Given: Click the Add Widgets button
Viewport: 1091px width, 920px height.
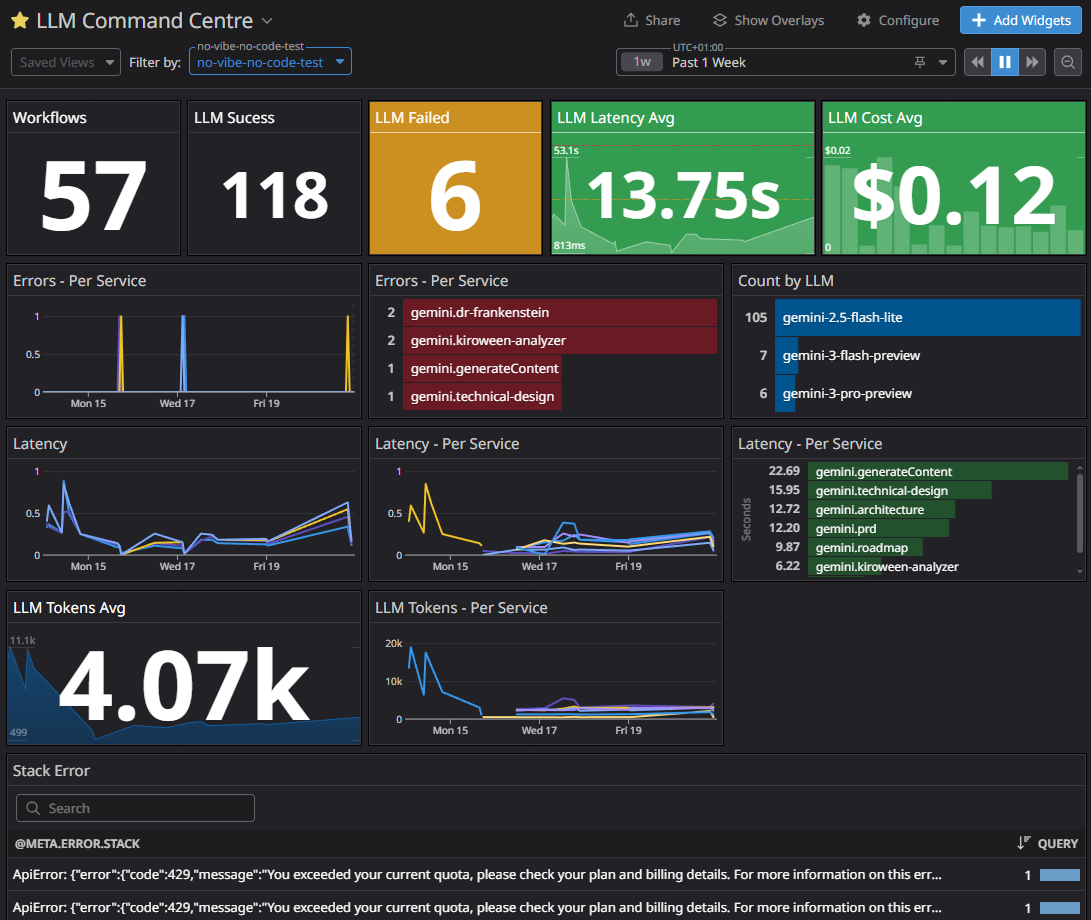Looking at the screenshot, I should pyautogui.click(x=1021, y=20).
